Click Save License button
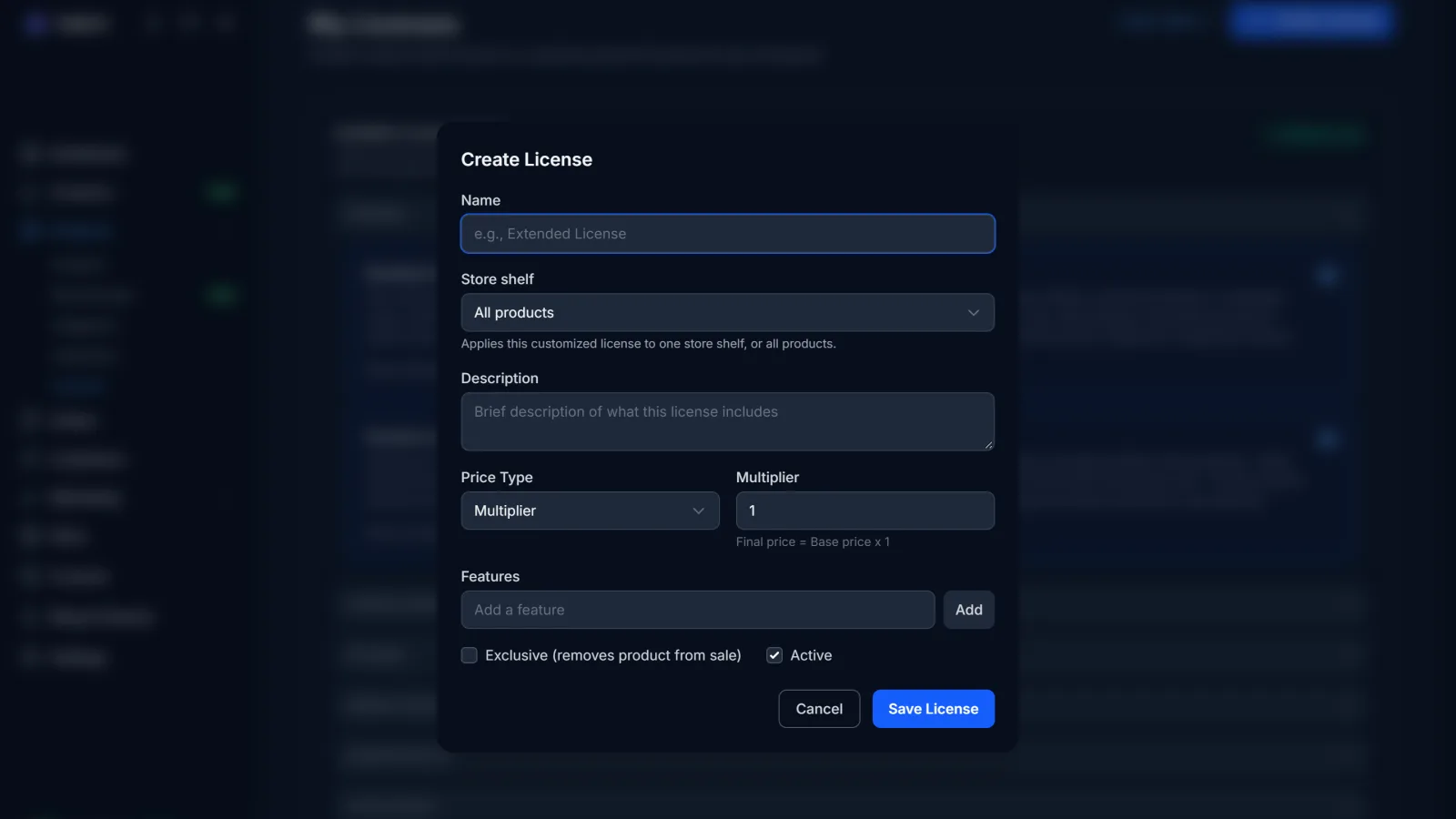Image resolution: width=1456 pixels, height=819 pixels. 934,709
